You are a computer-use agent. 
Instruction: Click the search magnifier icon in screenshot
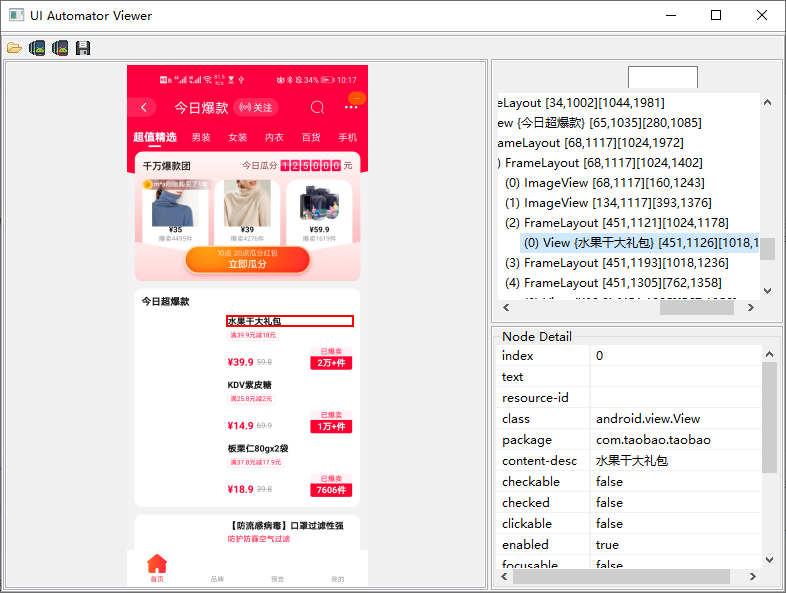[x=317, y=107]
